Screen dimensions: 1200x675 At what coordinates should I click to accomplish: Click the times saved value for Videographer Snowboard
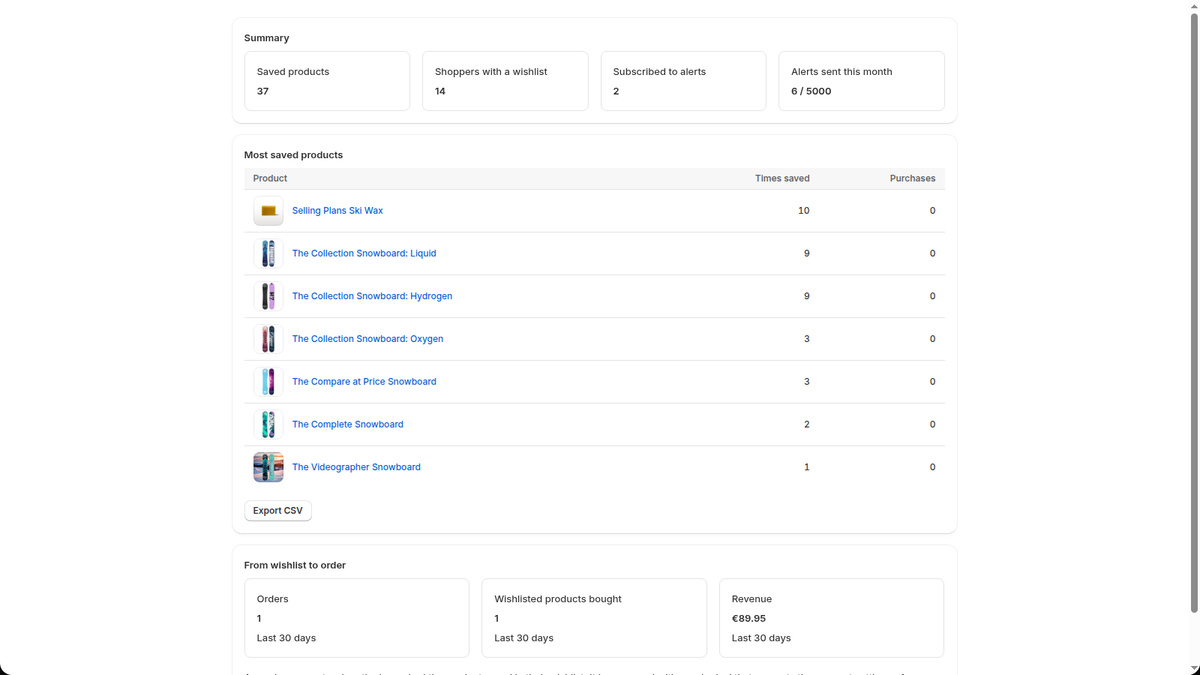click(807, 467)
